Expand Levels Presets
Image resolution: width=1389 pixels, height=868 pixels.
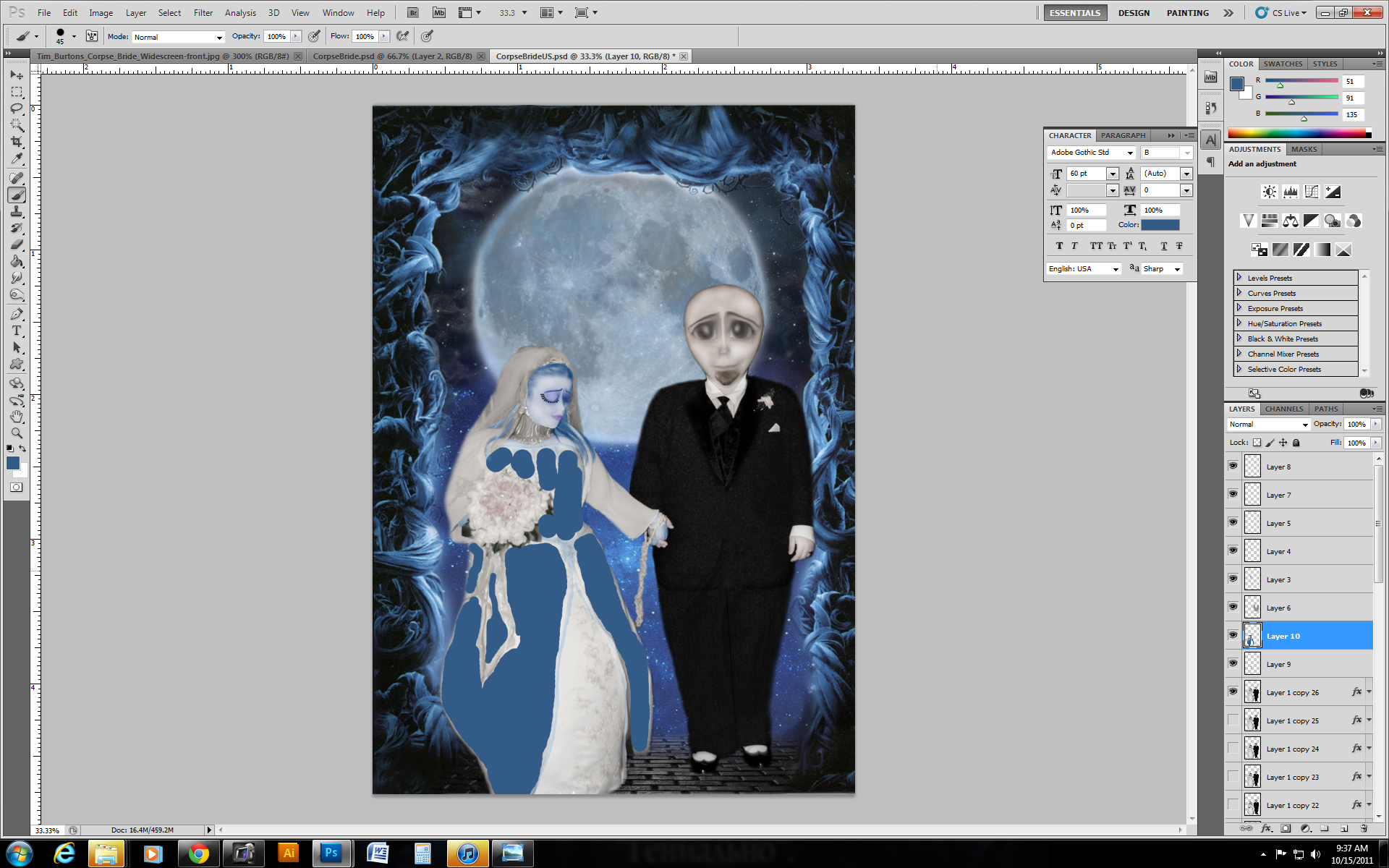click(1239, 278)
